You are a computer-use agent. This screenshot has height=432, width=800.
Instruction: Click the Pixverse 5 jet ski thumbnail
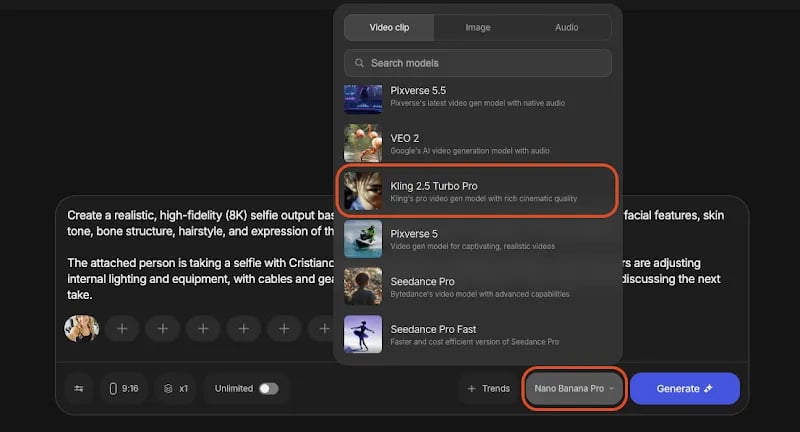[363, 239]
